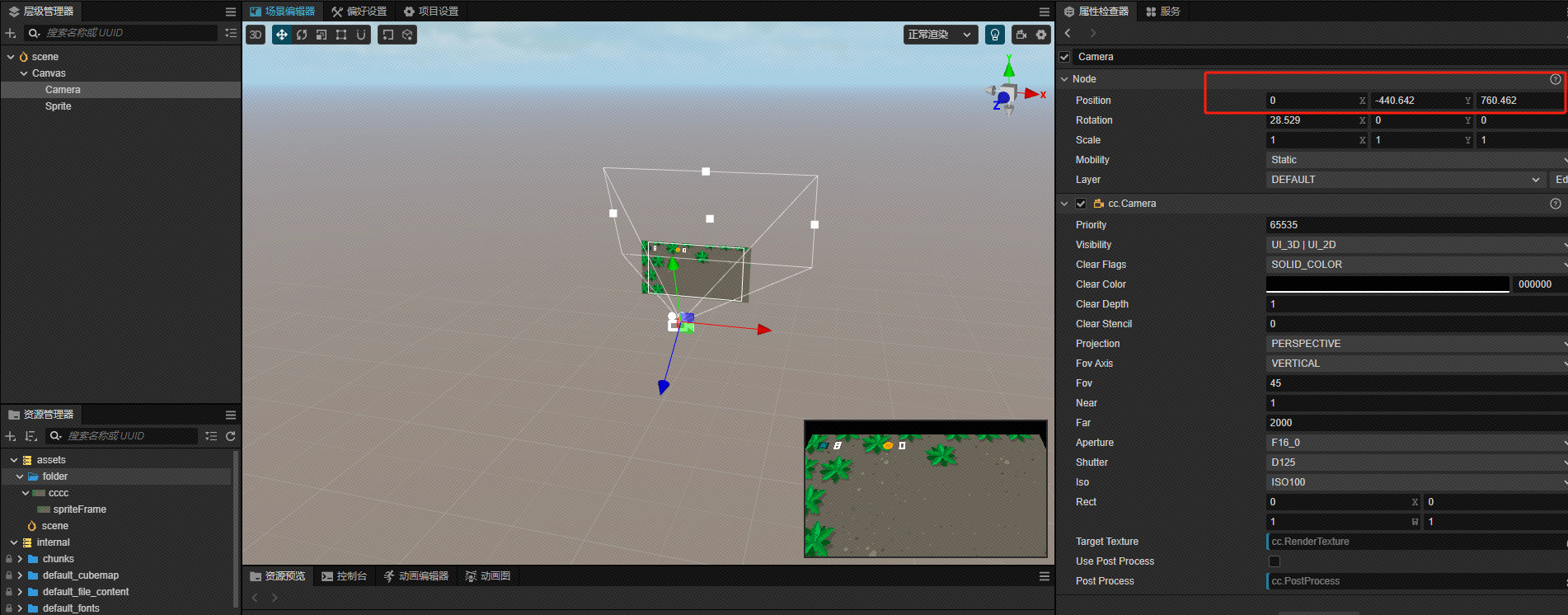Toggle the 3D view mode button
The image size is (1568, 615).
pyautogui.click(x=256, y=35)
